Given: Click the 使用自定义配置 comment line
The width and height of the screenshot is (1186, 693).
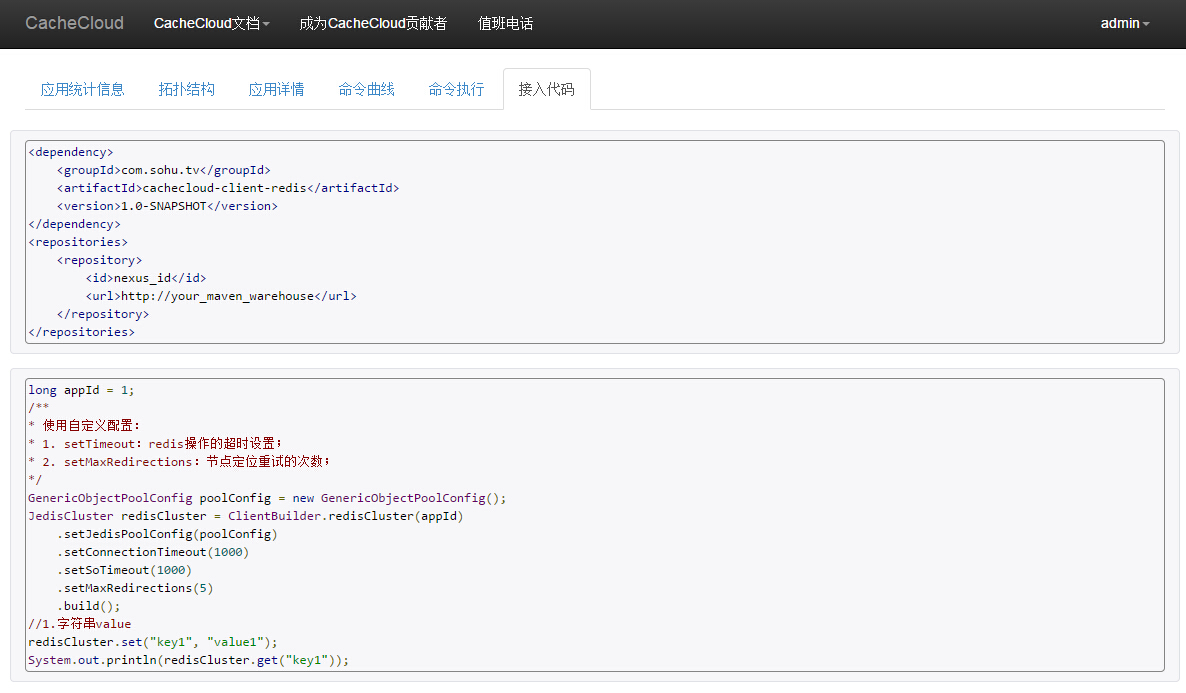Looking at the screenshot, I should (x=84, y=426).
